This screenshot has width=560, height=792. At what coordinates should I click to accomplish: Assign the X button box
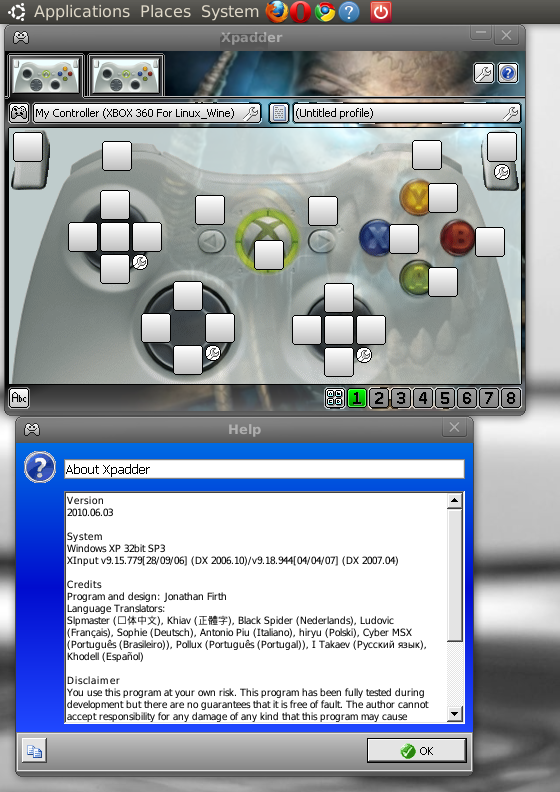404,239
